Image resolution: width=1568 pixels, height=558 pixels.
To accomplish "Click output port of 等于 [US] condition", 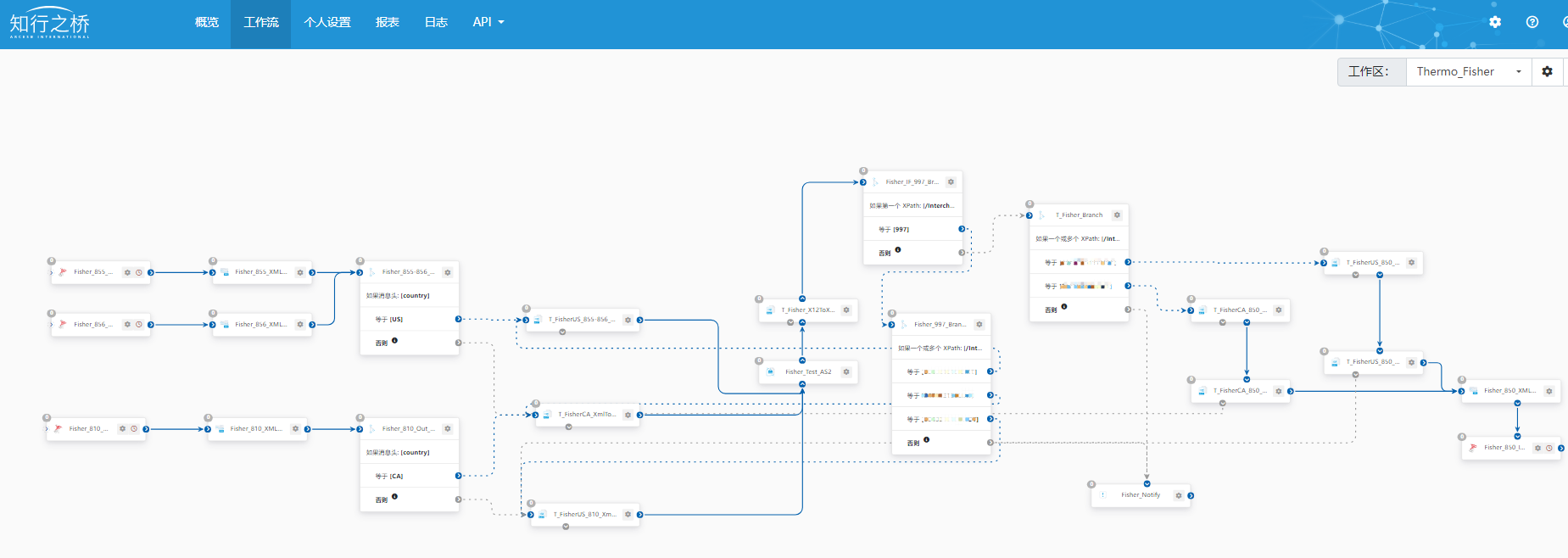I will pos(458,320).
